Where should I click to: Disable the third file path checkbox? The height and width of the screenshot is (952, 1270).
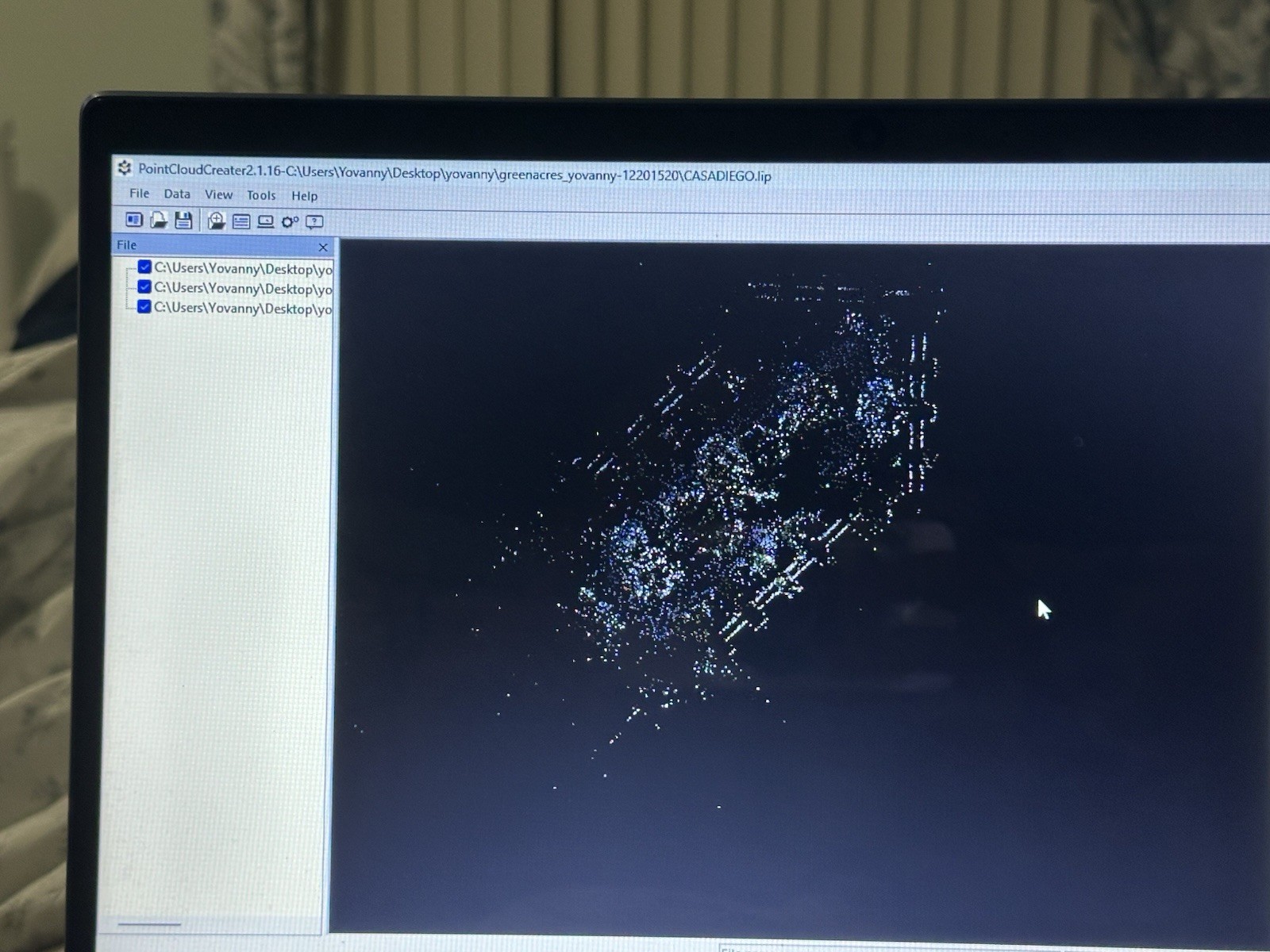144,306
